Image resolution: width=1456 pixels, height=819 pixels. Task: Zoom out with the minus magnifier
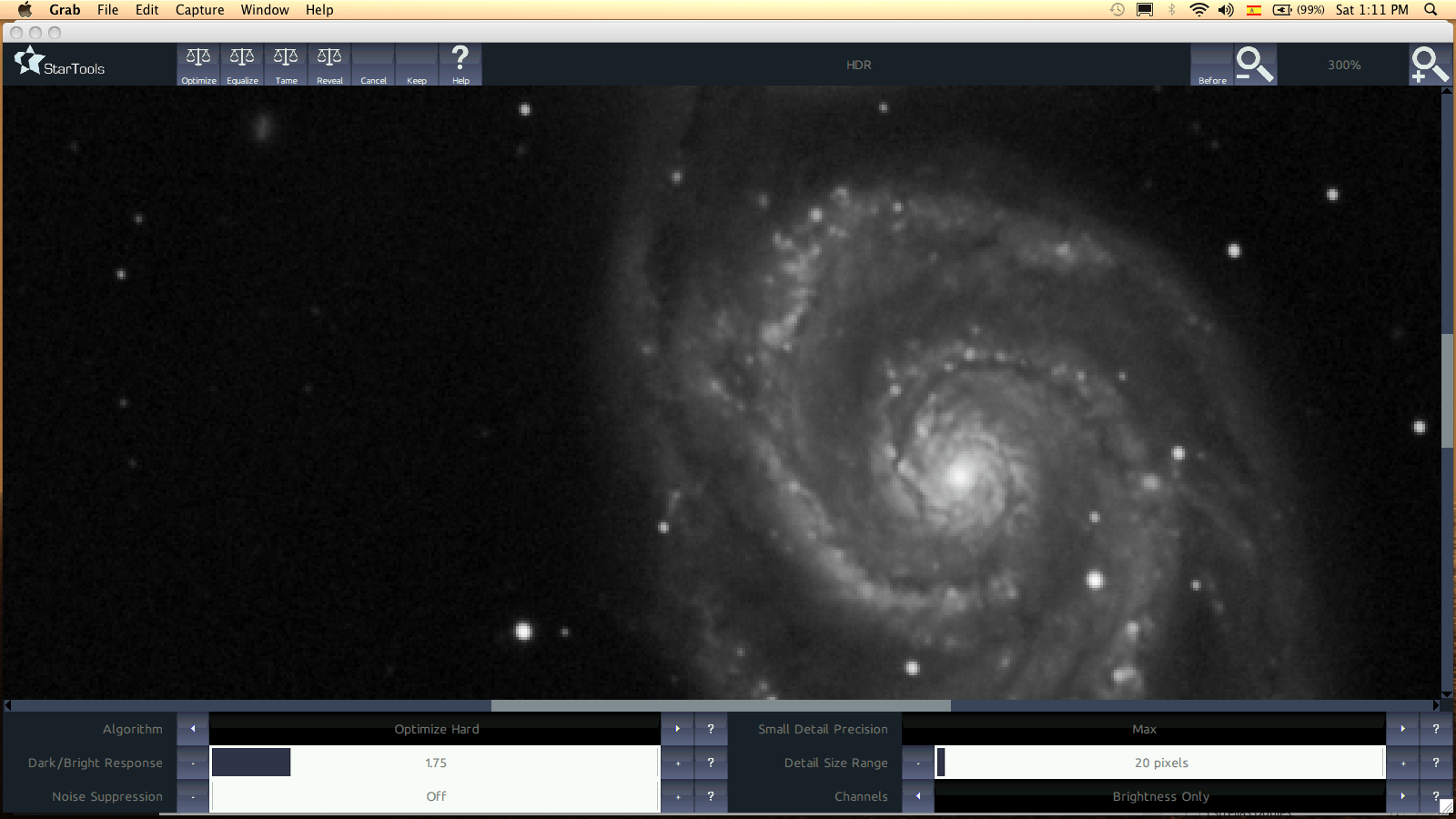coord(1255,65)
